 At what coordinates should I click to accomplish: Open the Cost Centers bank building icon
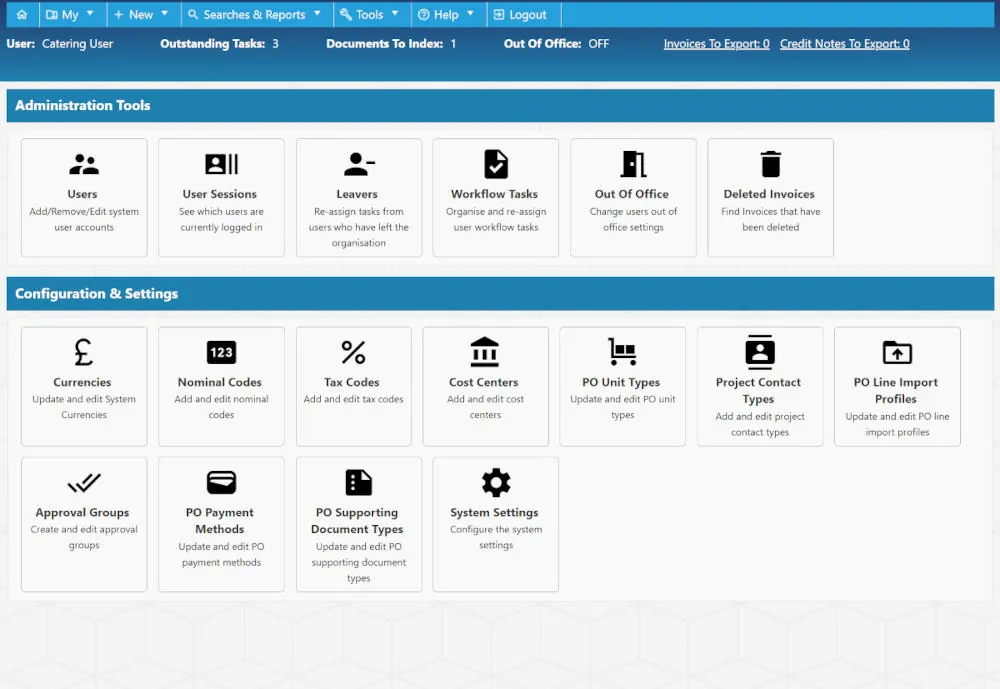click(x=485, y=352)
